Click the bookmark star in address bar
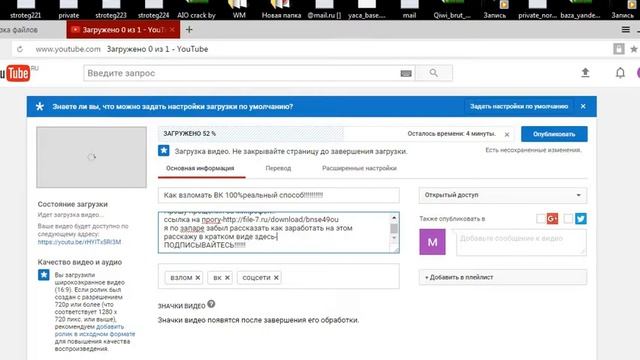 point(634,49)
